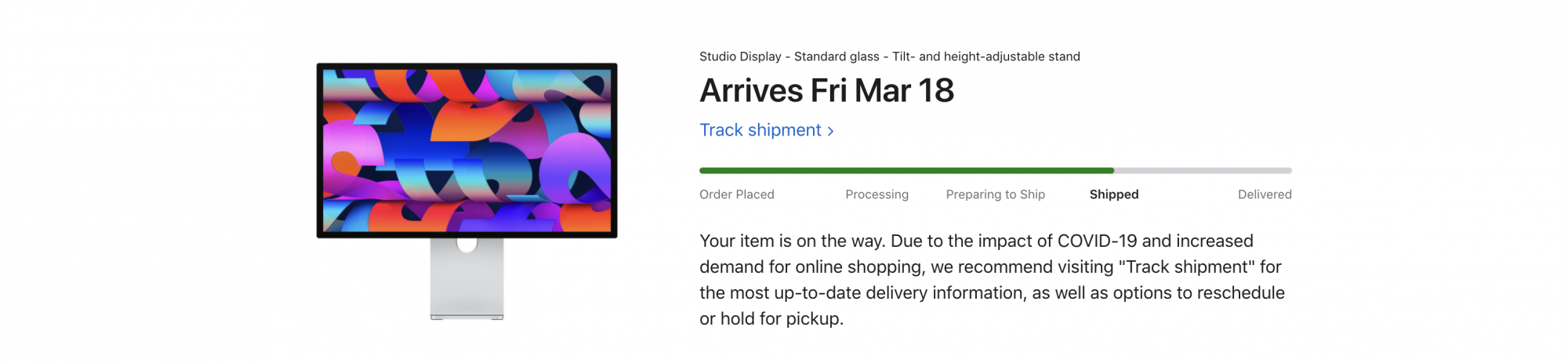Click the blue Track shipment link

(x=760, y=130)
